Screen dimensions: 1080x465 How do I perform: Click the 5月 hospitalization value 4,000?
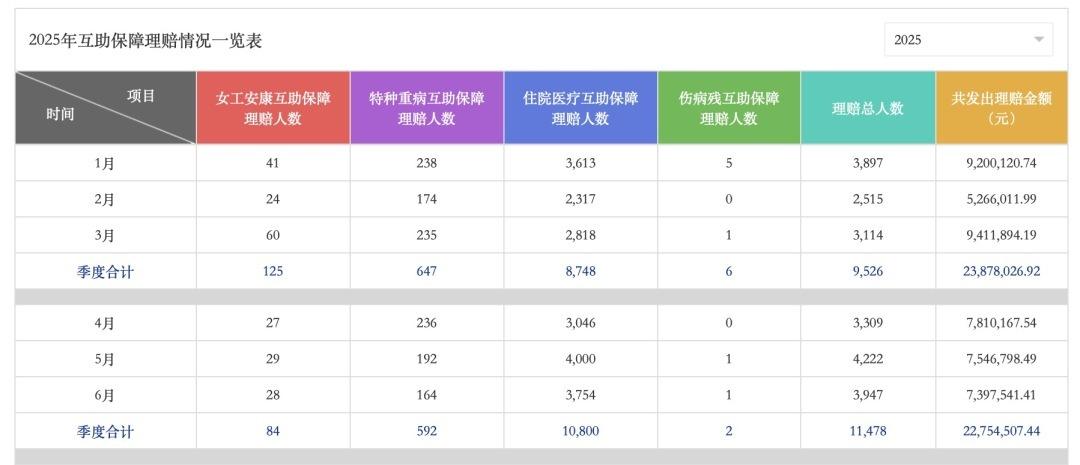point(580,359)
